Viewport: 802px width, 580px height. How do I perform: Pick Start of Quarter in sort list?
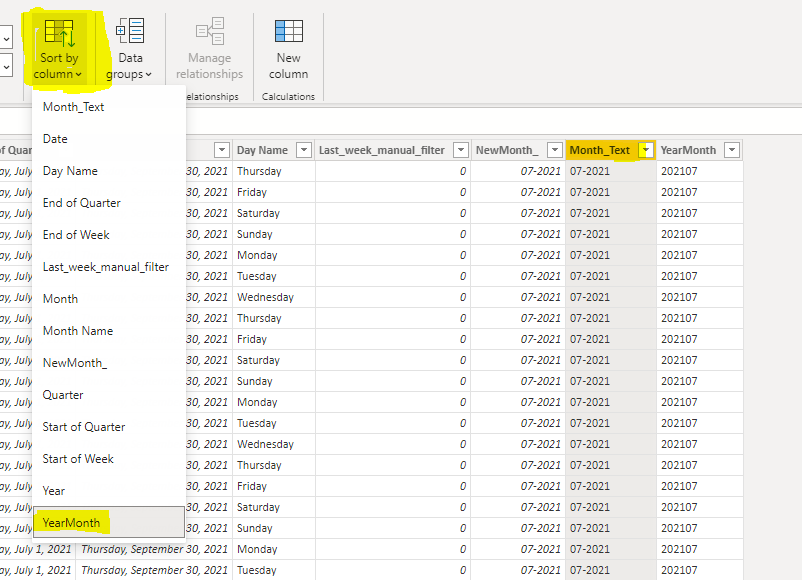[x=108, y=427]
